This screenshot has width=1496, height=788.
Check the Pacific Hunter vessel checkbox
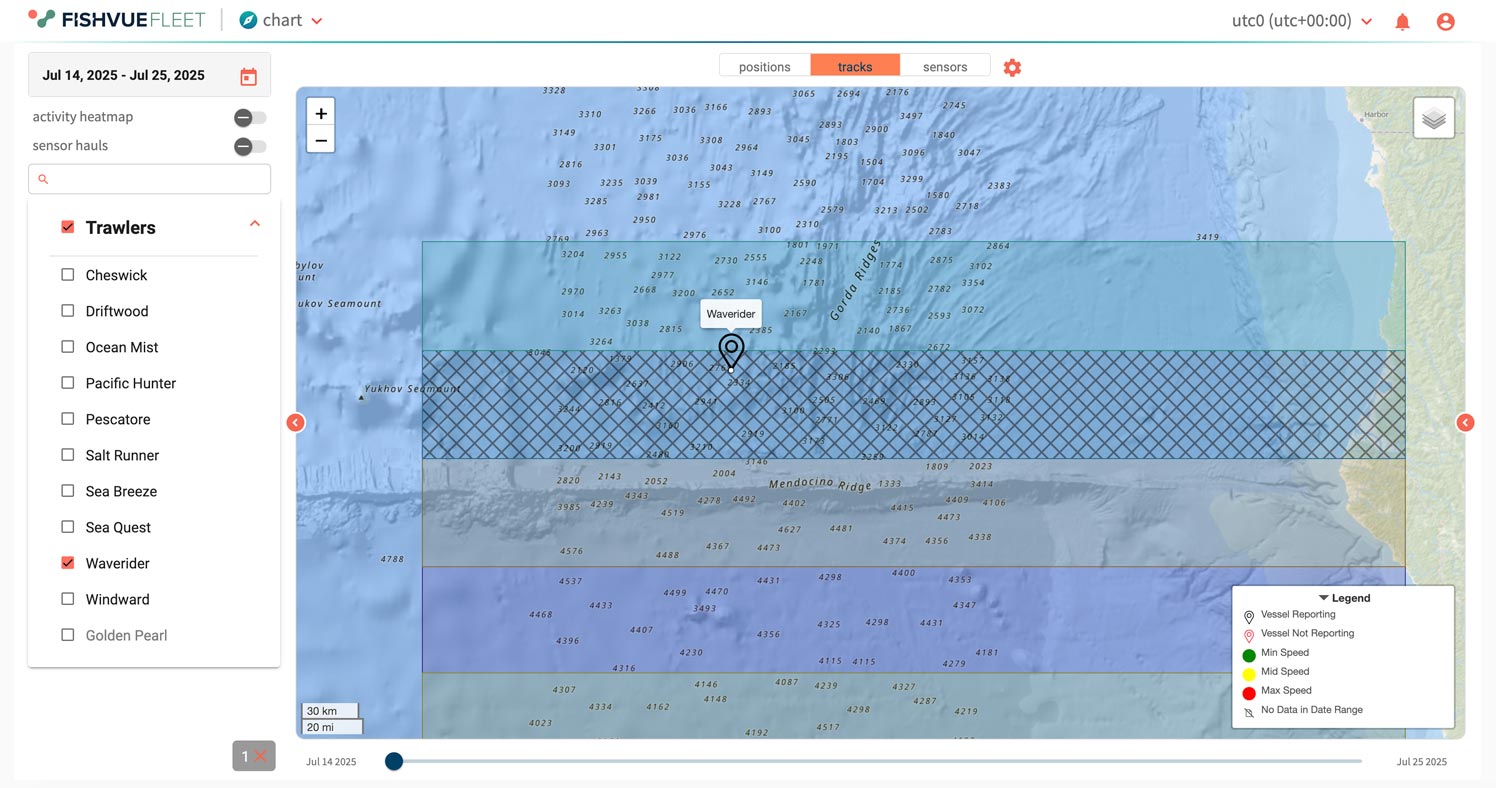(68, 383)
